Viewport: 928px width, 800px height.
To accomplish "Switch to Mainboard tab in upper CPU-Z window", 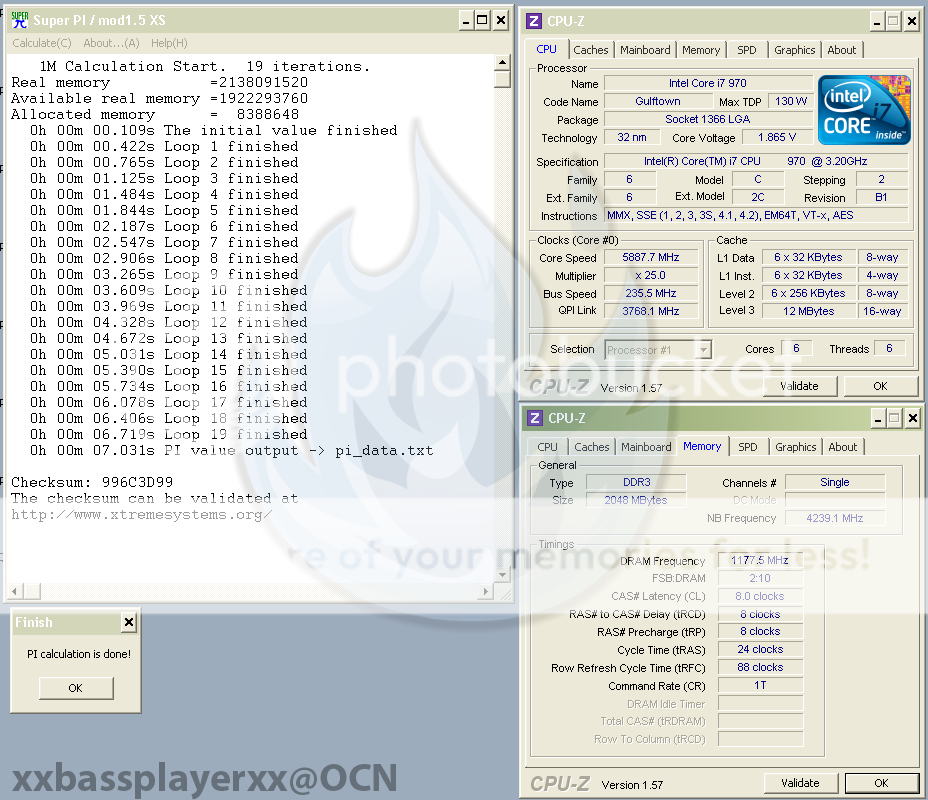I will click(x=645, y=50).
